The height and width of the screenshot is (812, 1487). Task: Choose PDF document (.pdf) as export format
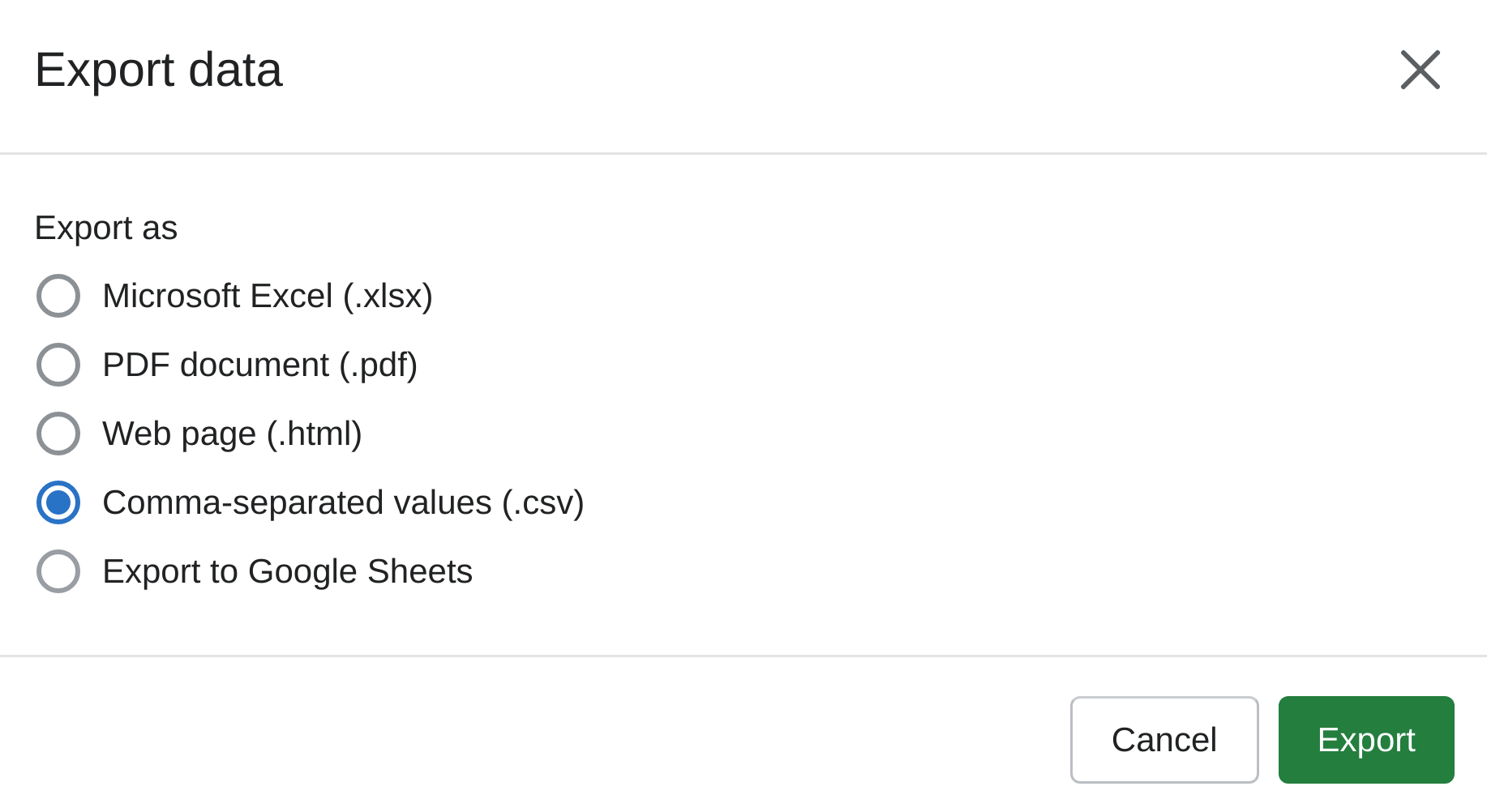[58, 365]
